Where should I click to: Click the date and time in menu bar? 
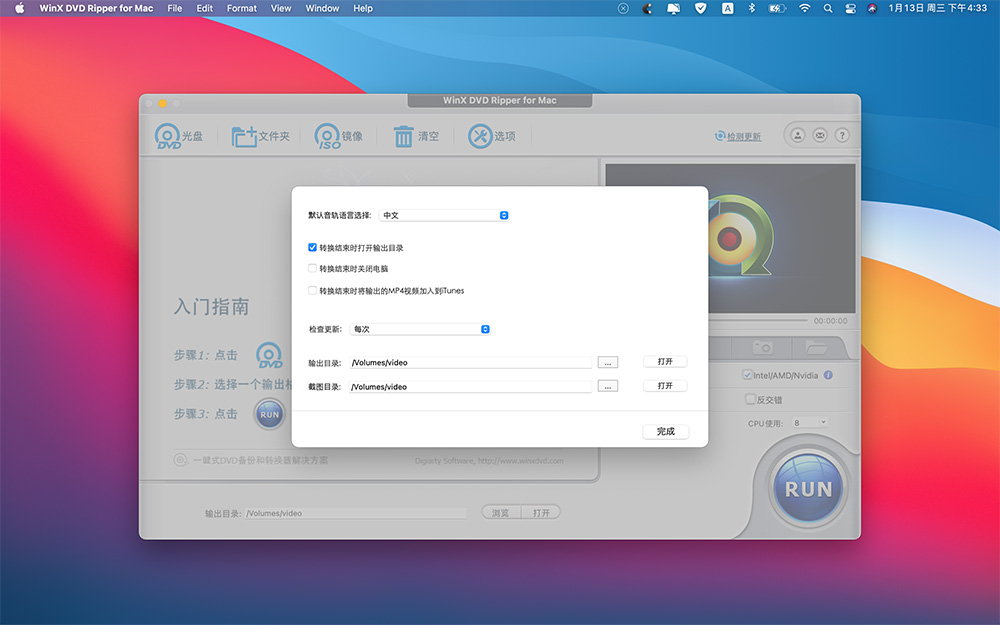pyautogui.click(x=938, y=8)
